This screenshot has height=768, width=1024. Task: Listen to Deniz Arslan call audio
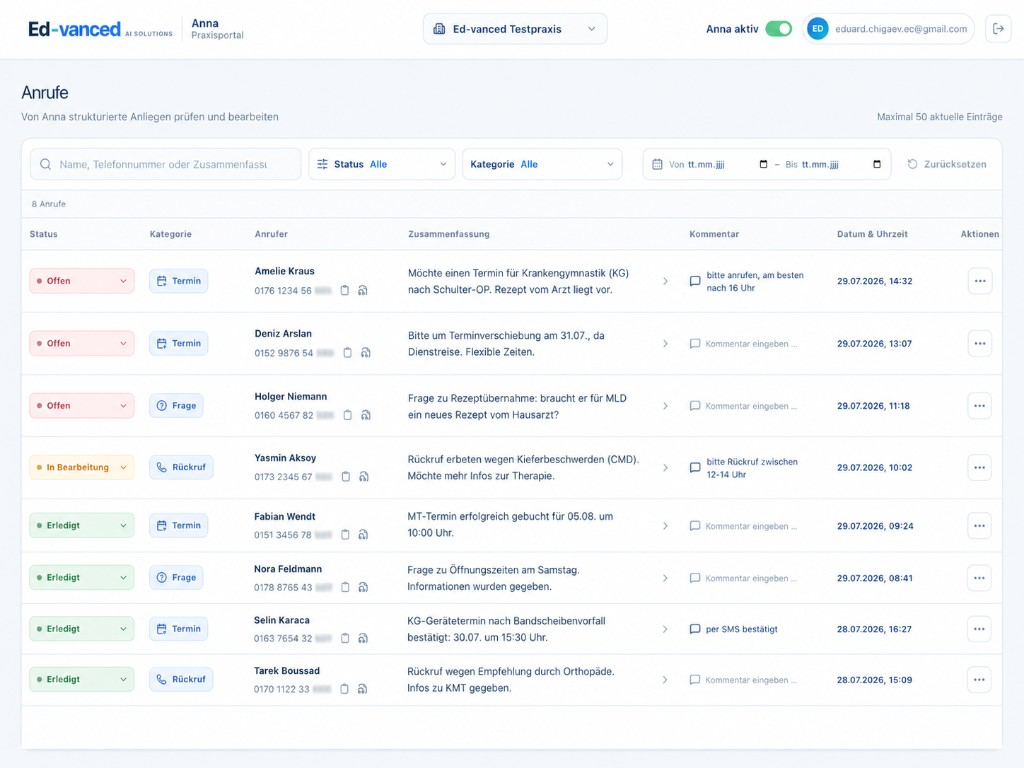pyautogui.click(x=366, y=353)
